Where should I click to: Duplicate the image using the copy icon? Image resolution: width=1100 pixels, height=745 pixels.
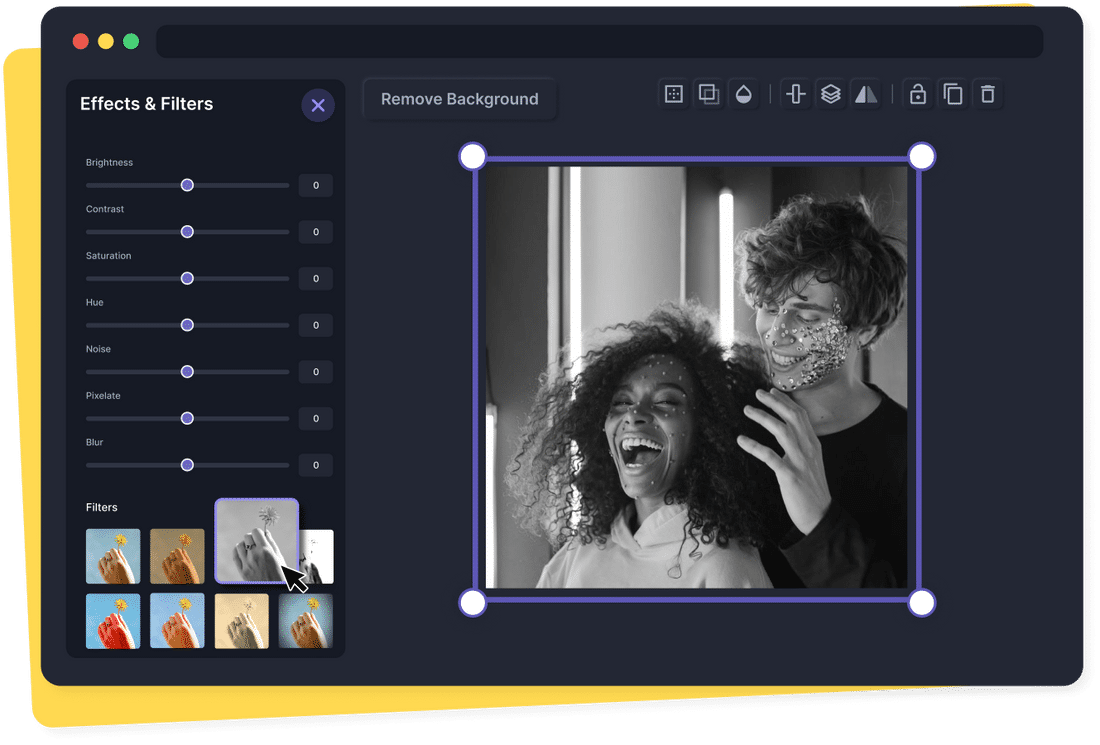tap(952, 93)
